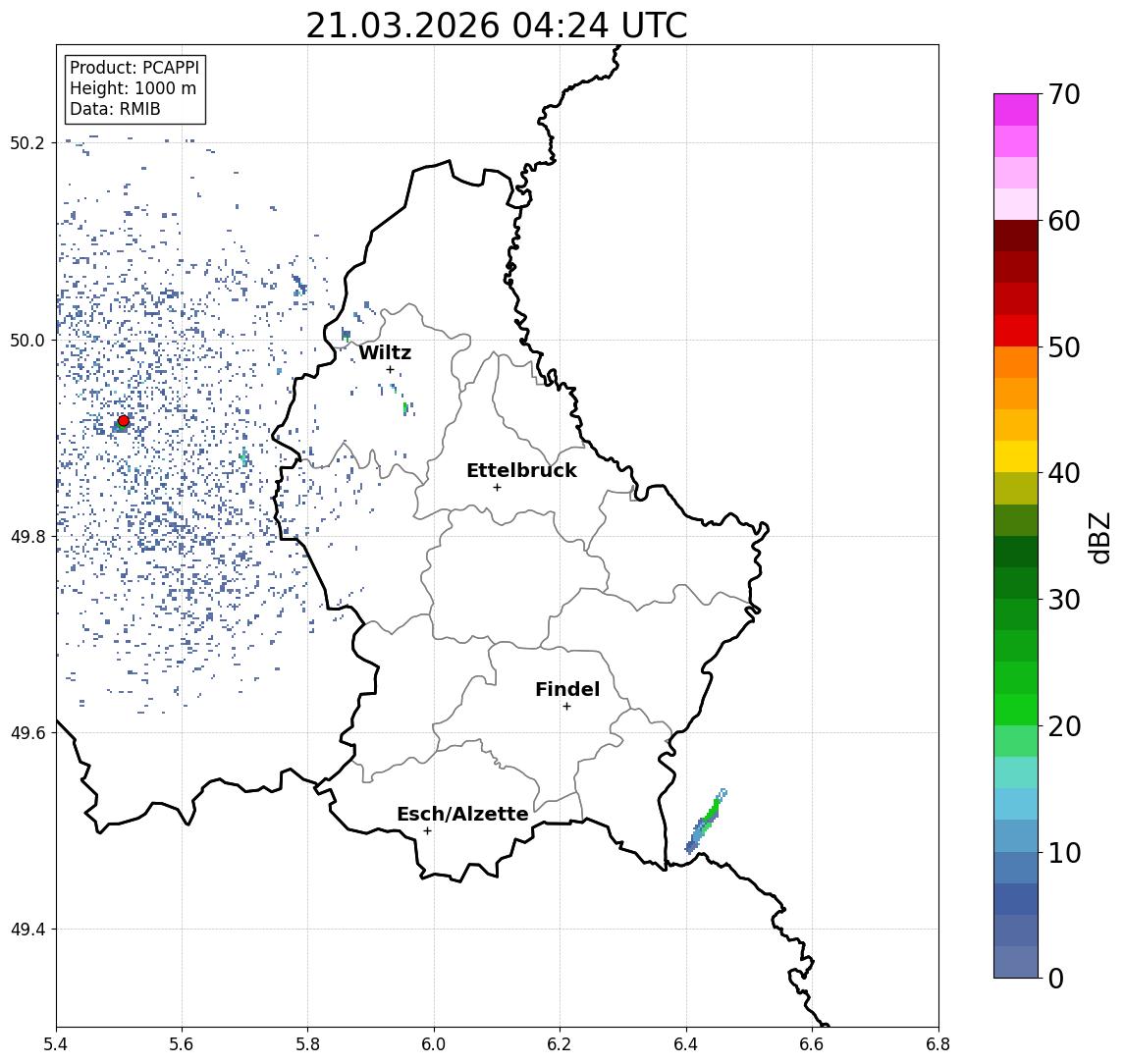Click the latitude tick label 49.8
The width and height of the screenshot is (1124, 1064).
coord(27,536)
